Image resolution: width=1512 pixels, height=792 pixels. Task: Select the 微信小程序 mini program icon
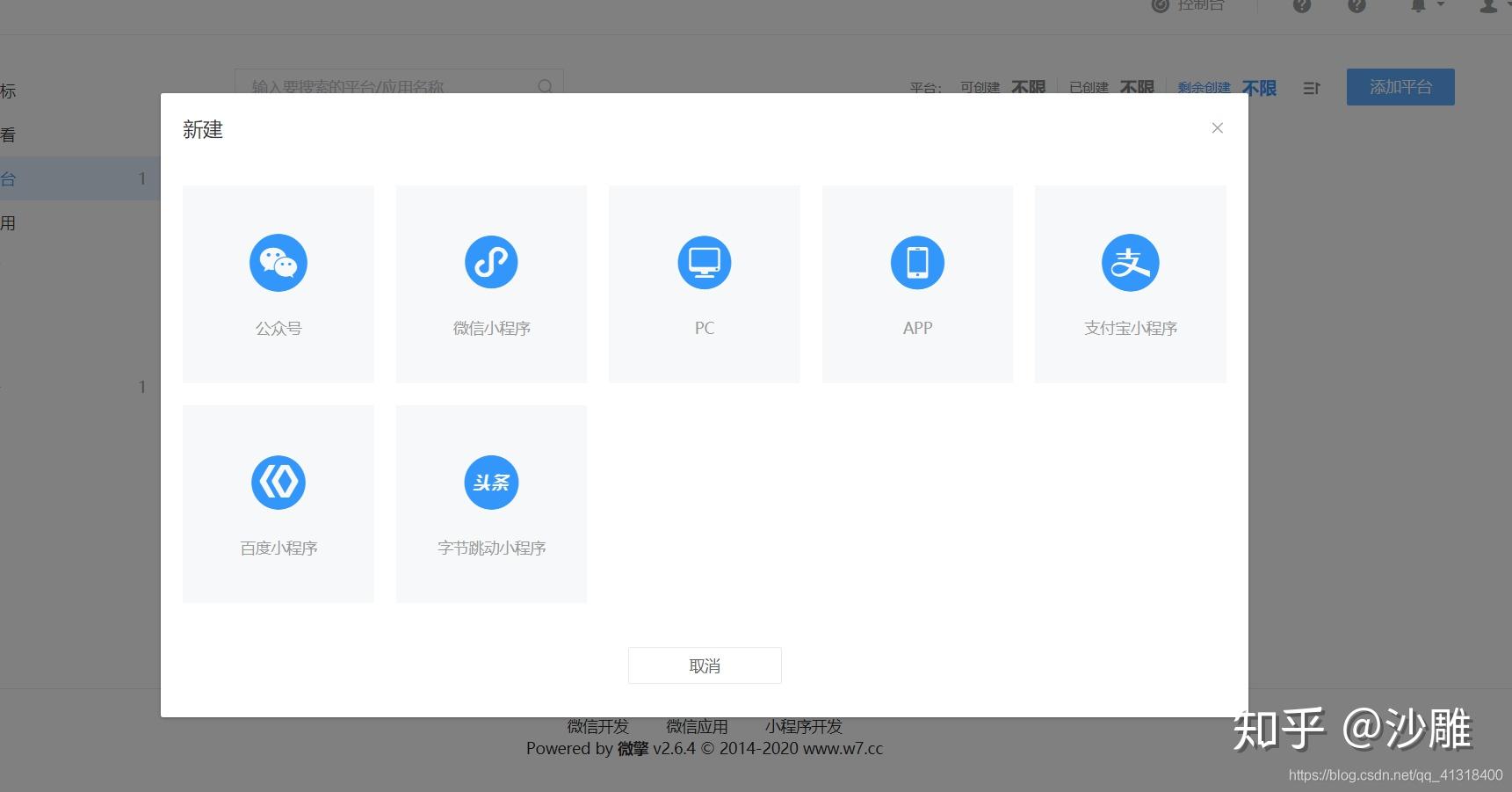point(491,263)
